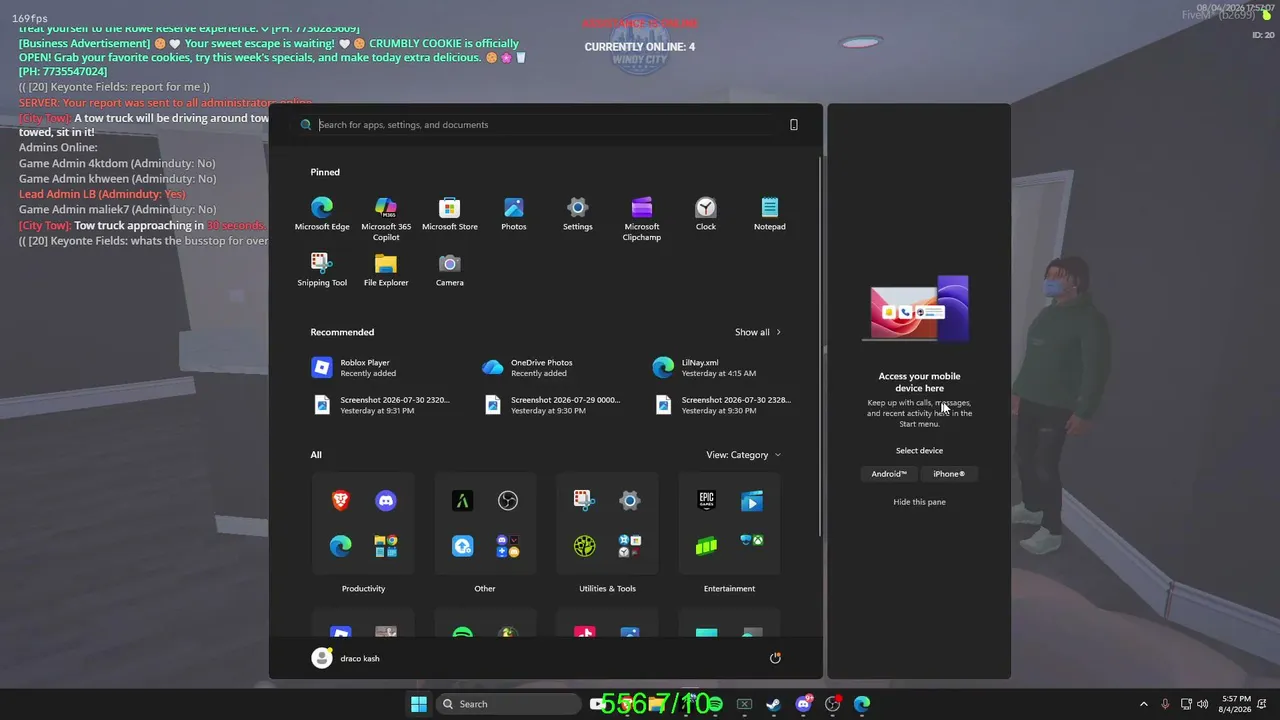Open Movies & TV in Entertainment group

pos(752,501)
